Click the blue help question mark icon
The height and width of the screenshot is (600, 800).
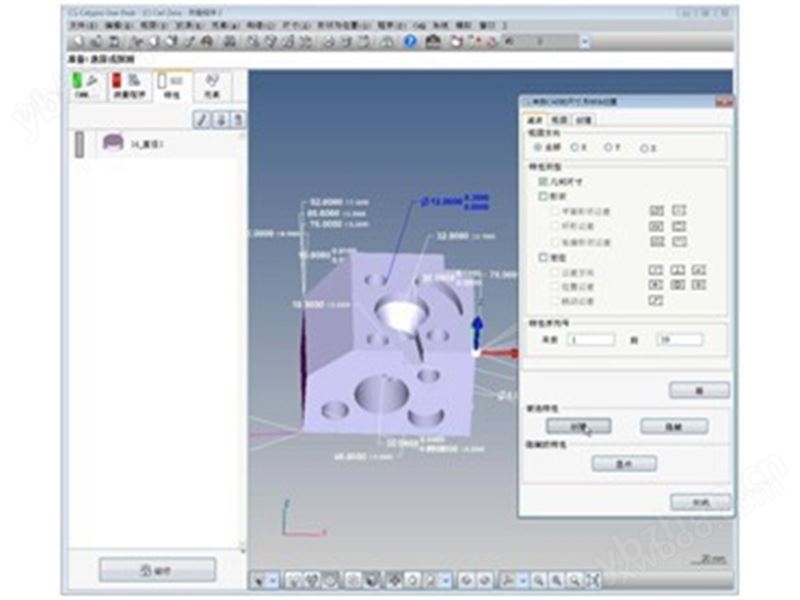[410, 41]
